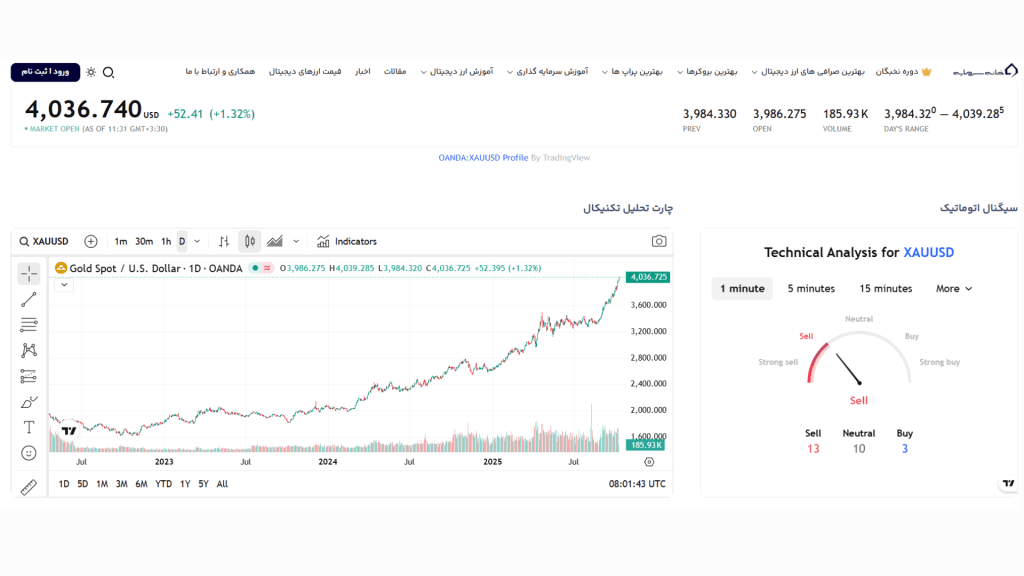Select the XABCD pattern tool

(x=29, y=350)
